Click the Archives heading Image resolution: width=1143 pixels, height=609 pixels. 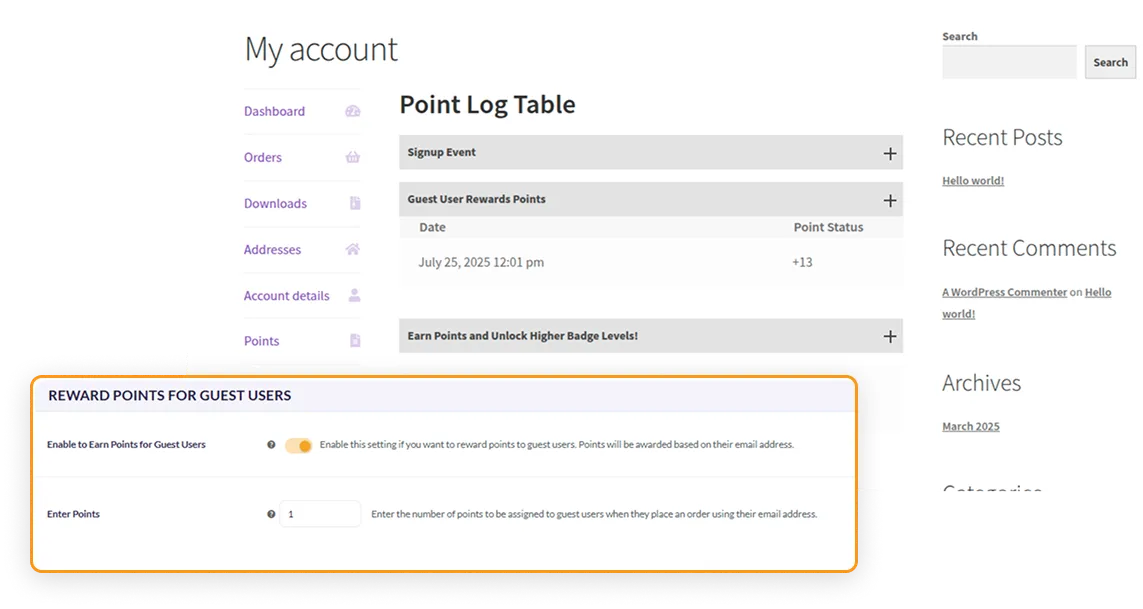981,383
